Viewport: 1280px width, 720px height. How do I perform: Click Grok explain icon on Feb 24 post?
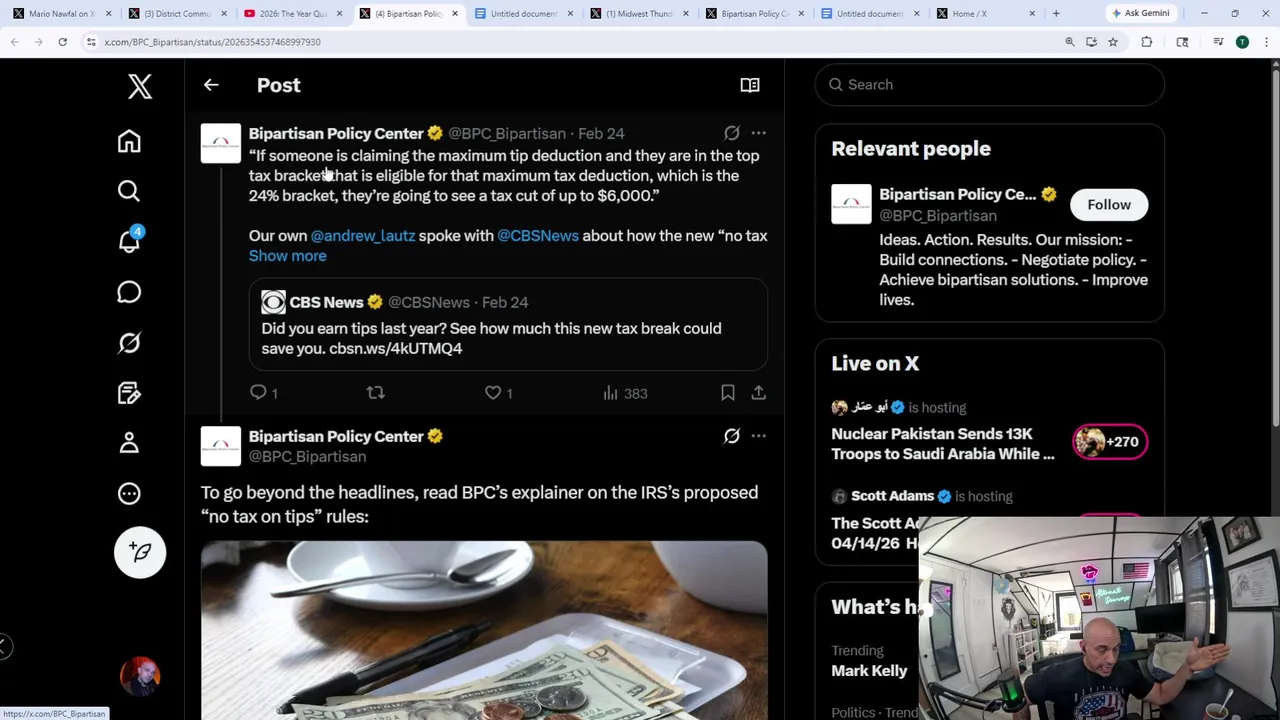732,133
